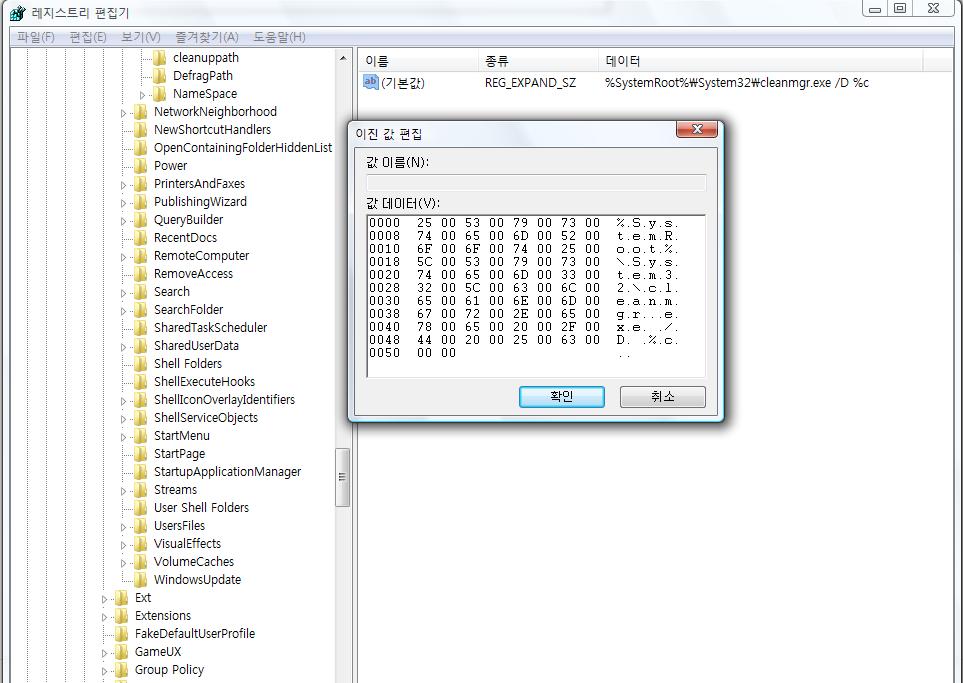Click the REG_EXPAND_SZ type cell

(x=530, y=82)
